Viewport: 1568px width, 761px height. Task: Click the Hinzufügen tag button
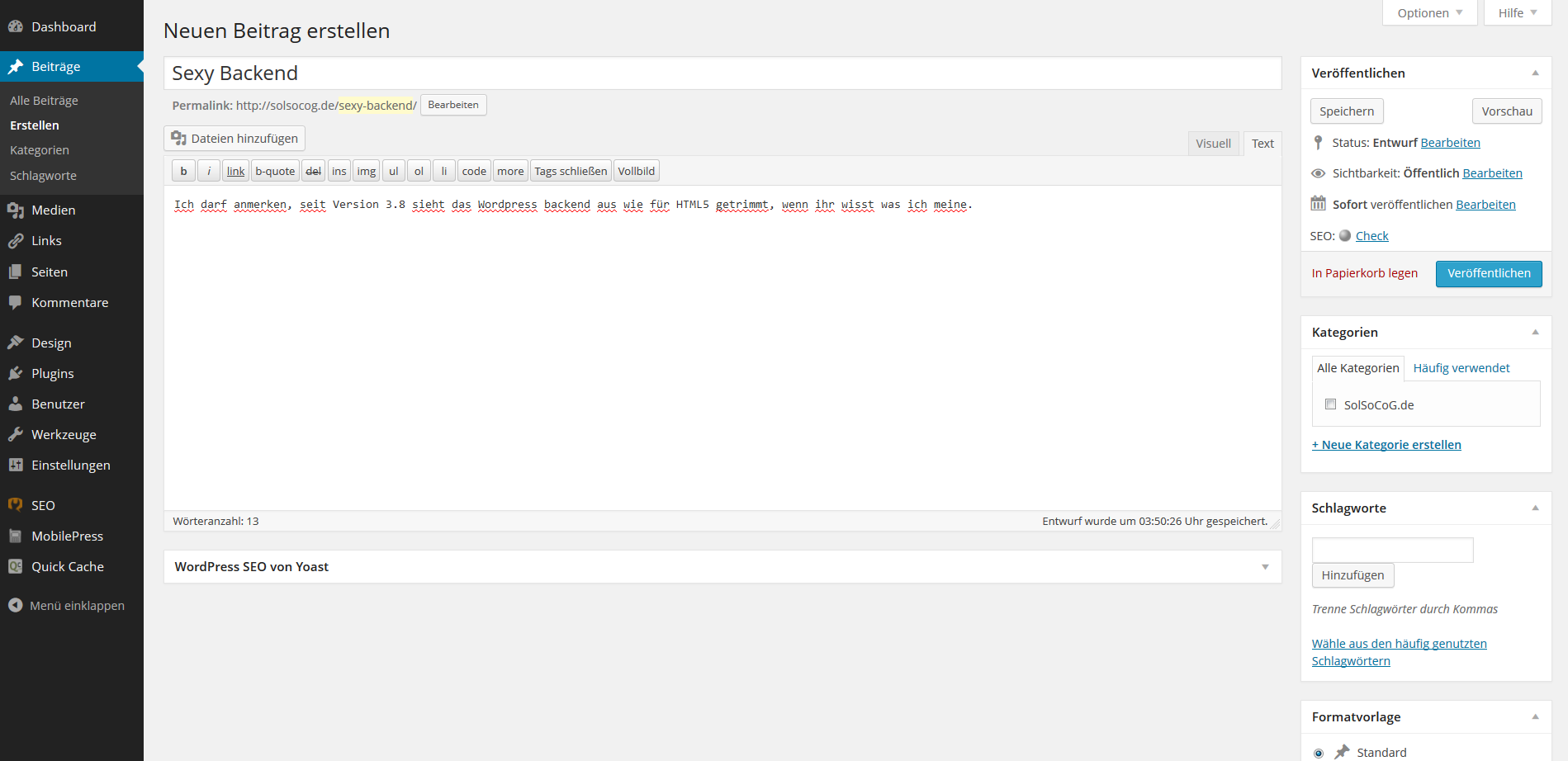pyautogui.click(x=1352, y=575)
